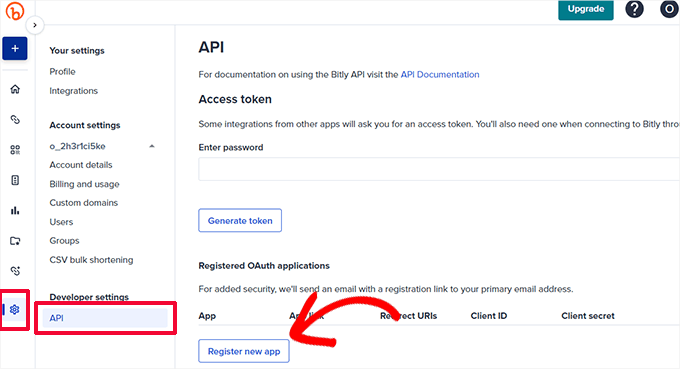680x369 pixels.
Task: Click the App column header
Action: coord(207,316)
